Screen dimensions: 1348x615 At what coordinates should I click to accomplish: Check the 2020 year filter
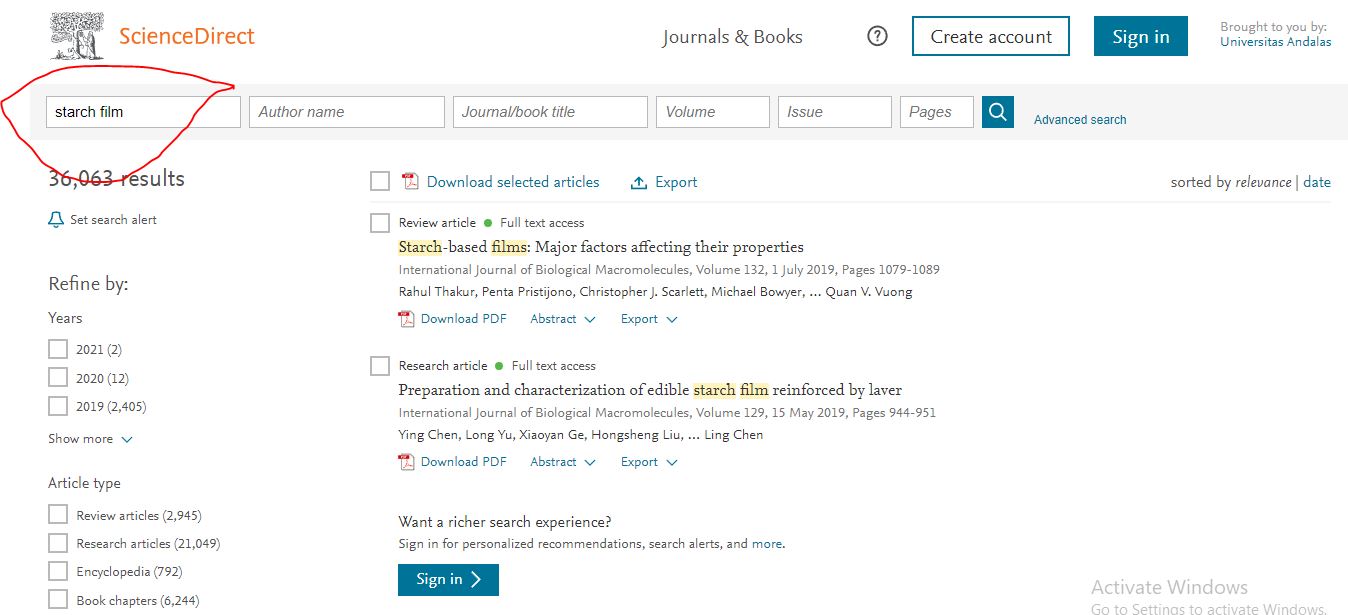[x=57, y=378]
